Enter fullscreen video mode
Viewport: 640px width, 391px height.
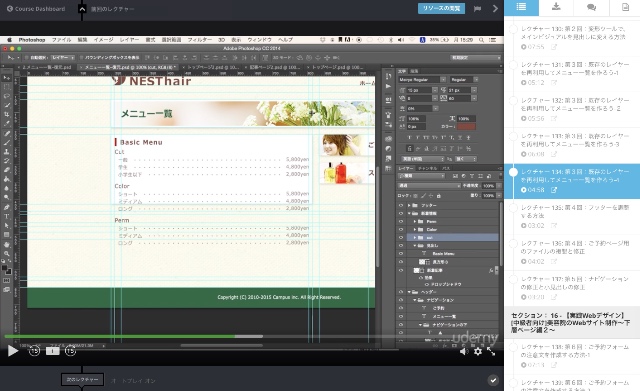click(x=491, y=351)
